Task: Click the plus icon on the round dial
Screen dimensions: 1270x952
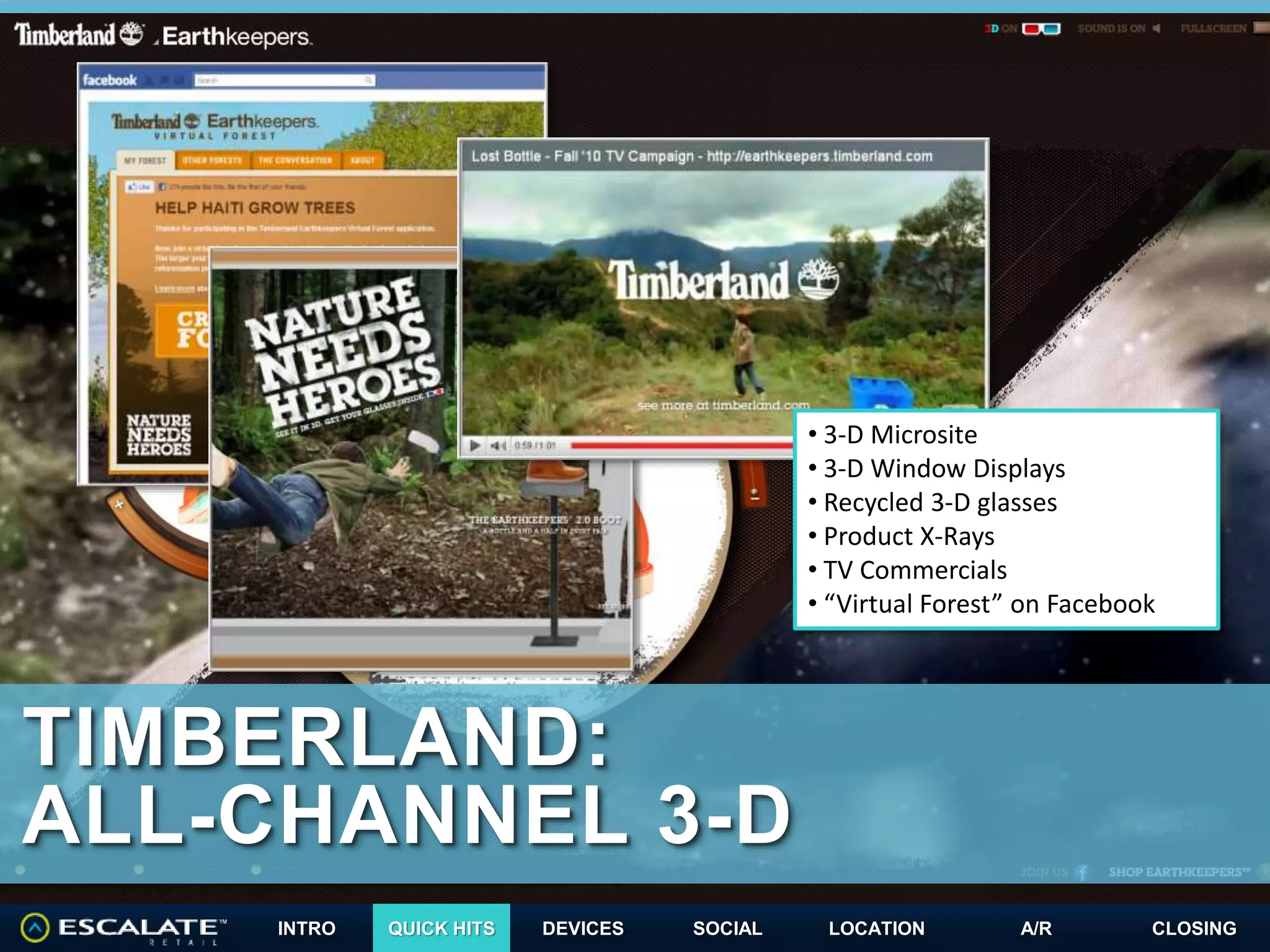Action: [x=119, y=505]
